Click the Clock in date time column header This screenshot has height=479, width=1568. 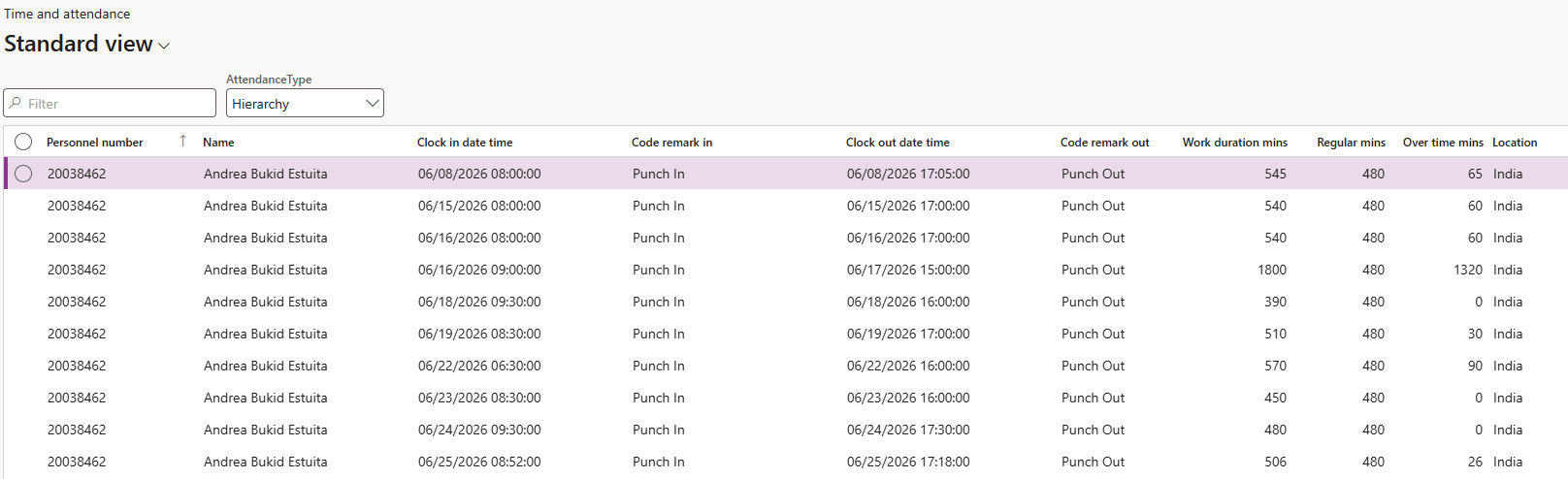tap(465, 143)
